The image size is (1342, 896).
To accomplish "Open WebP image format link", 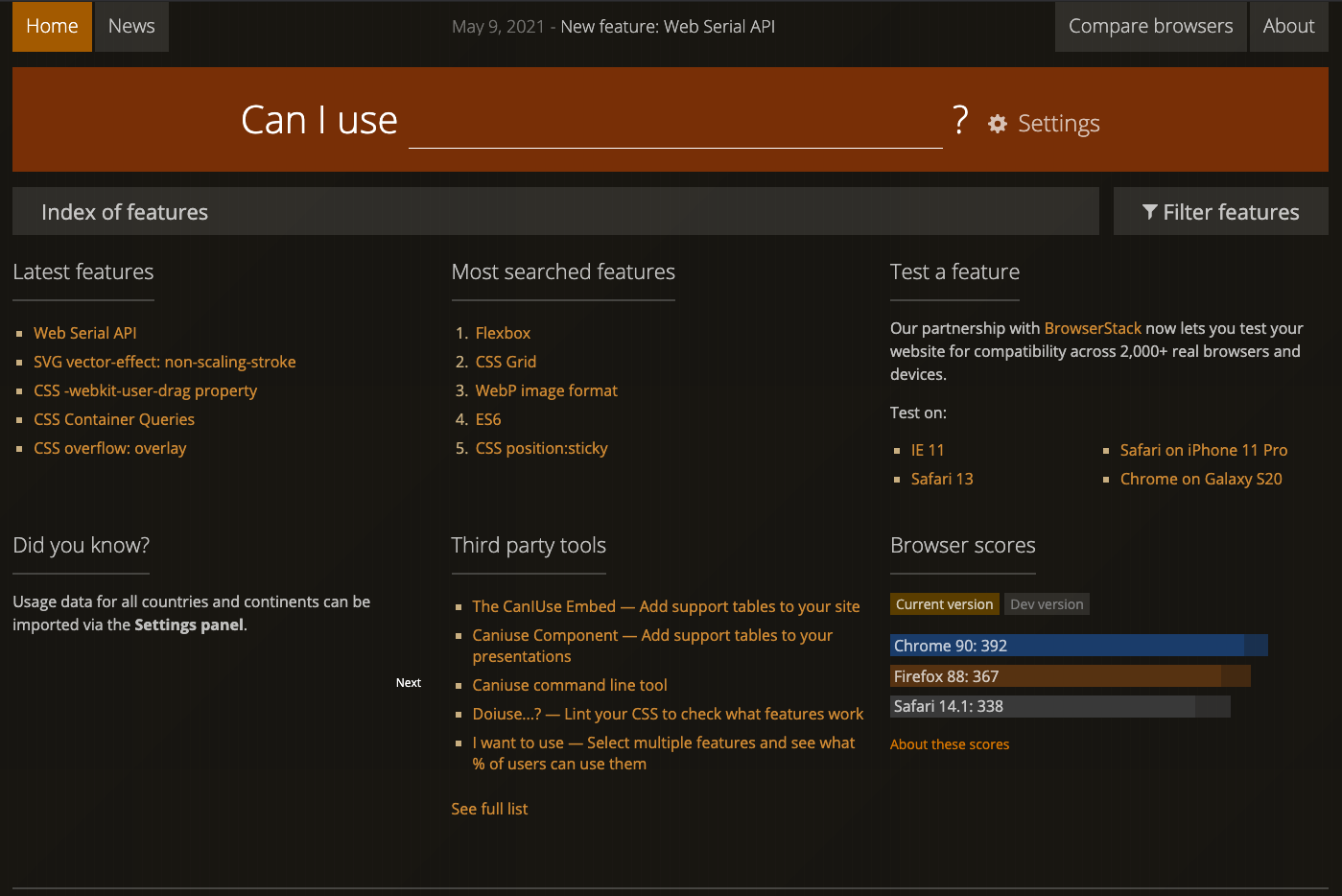I will [x=547, y=390].
